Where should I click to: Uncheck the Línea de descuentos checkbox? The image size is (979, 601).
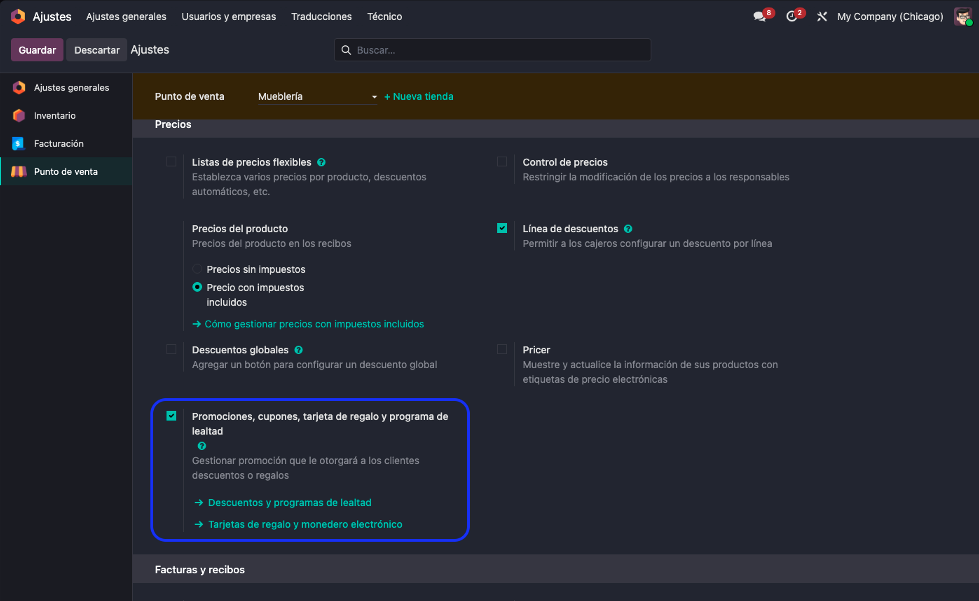pos(502,228)
